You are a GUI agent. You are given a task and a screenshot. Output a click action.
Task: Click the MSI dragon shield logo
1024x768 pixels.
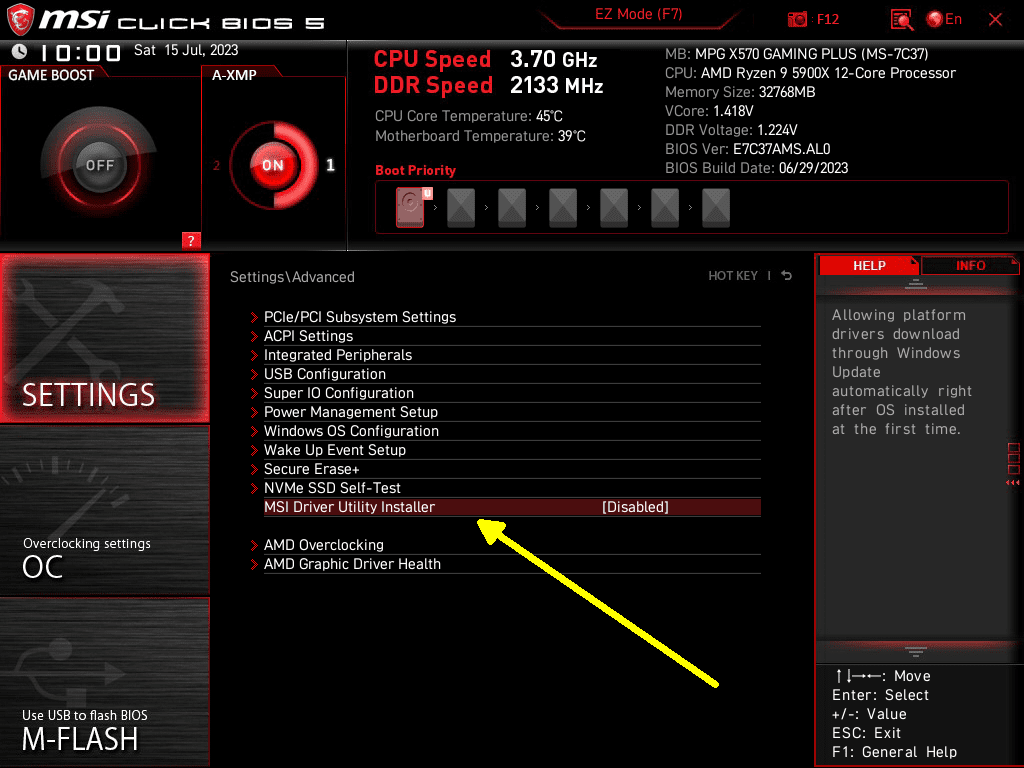pyautogui.click(x=20, y=20)
